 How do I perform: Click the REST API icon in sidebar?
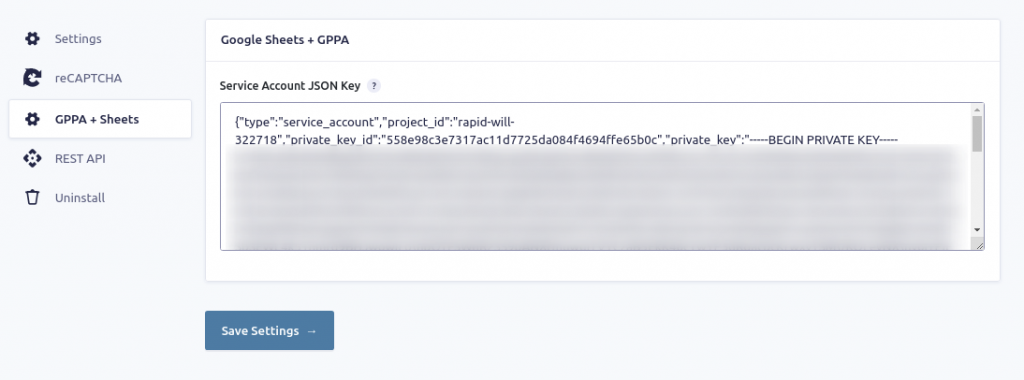tap(32, 159)
